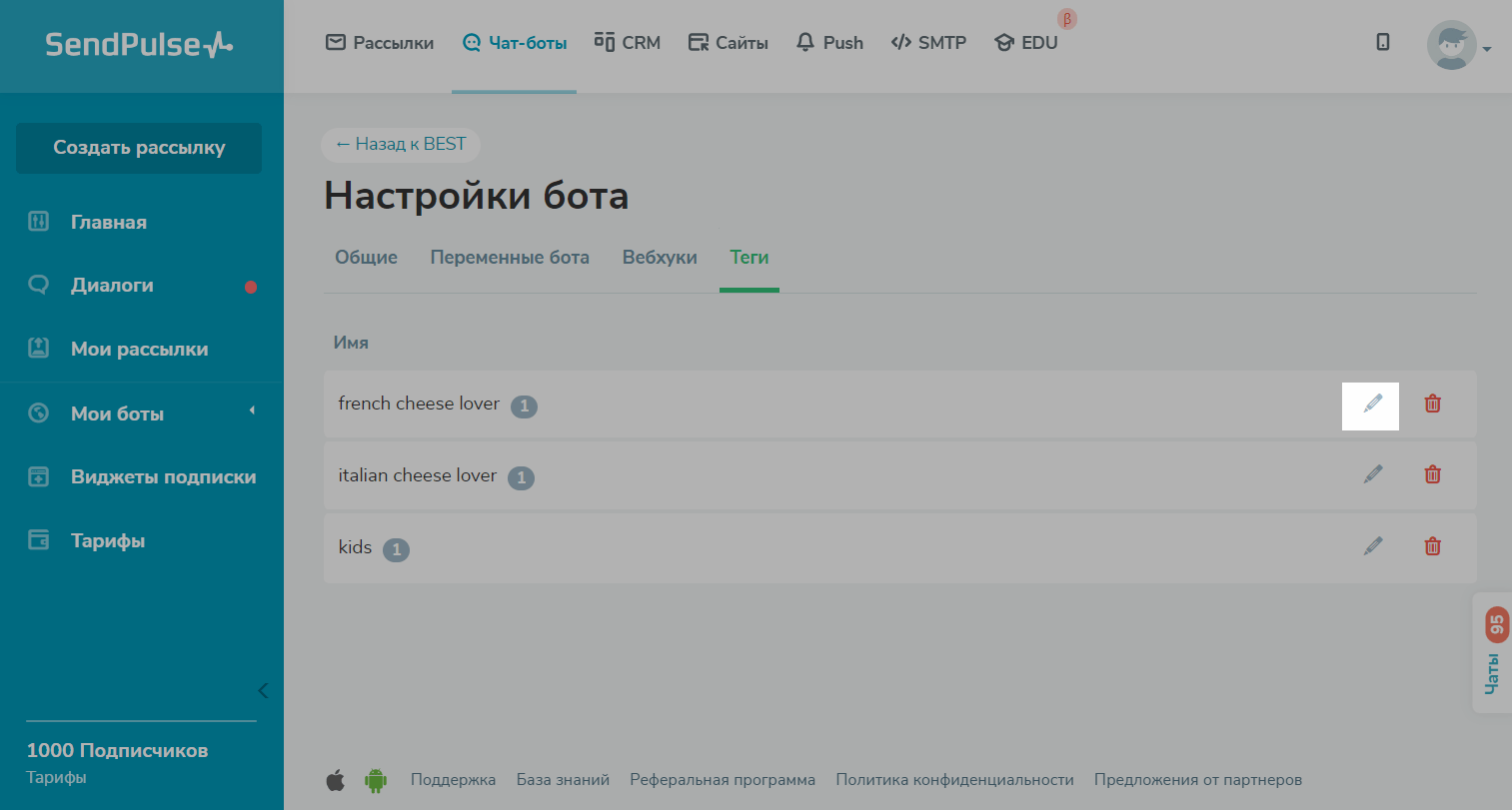Click pencil icon for italian cheese lover
Viewport: 1512px width, 810px height.
coord(1372,474)
